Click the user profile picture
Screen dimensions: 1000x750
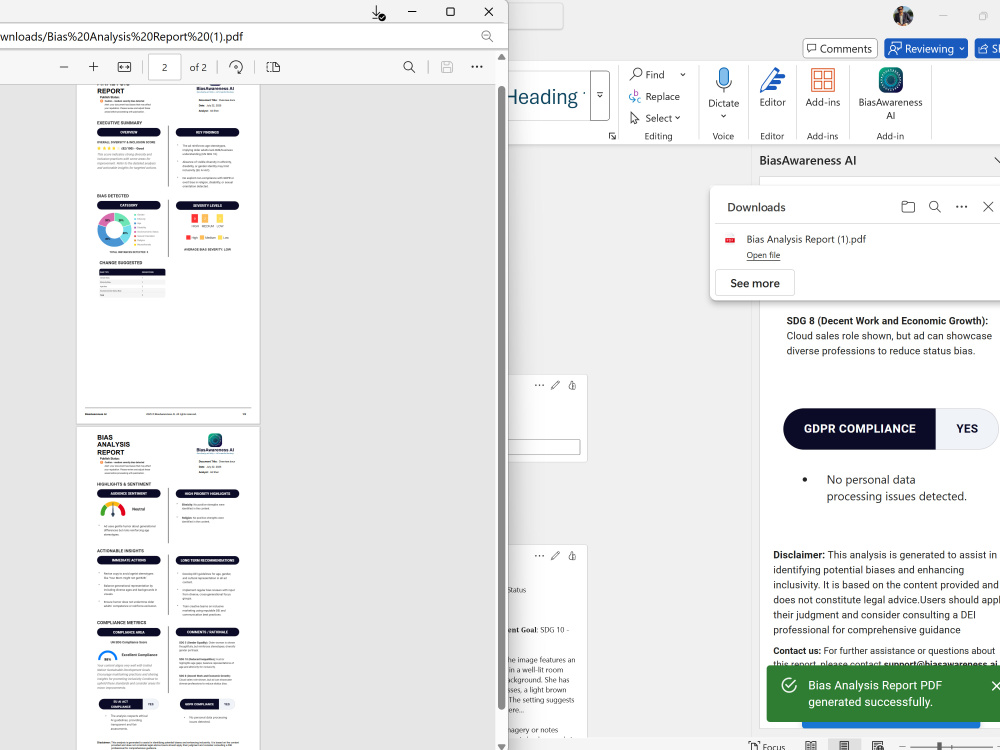(903, 16)
